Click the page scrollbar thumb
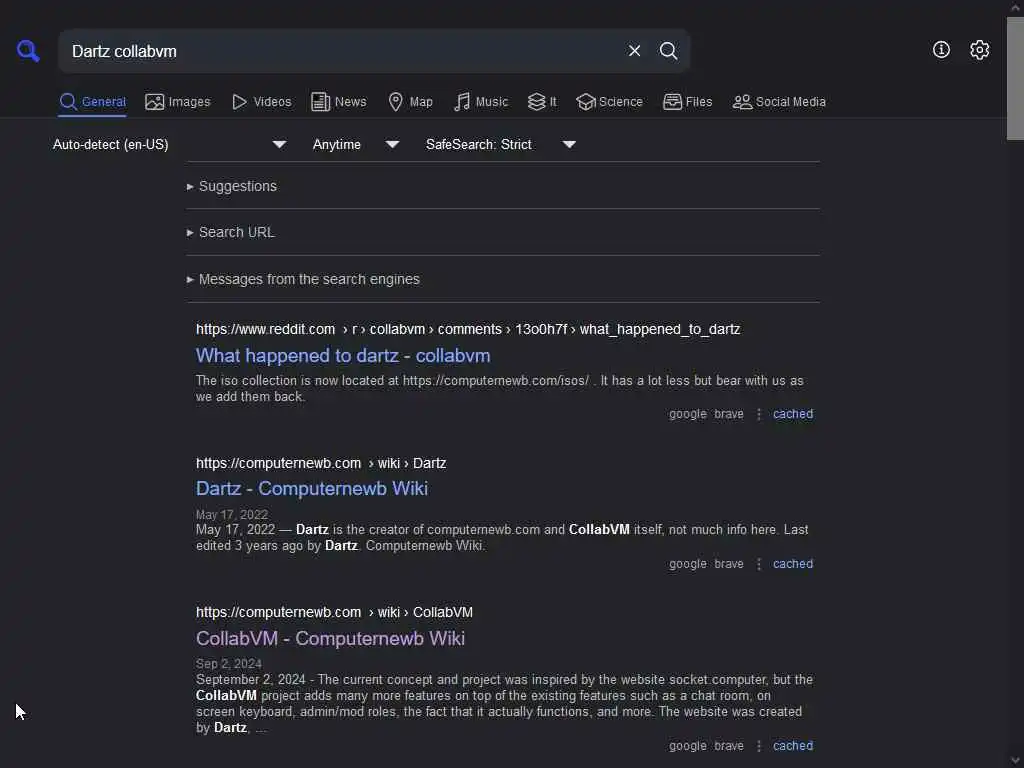 pos(1015,78)
